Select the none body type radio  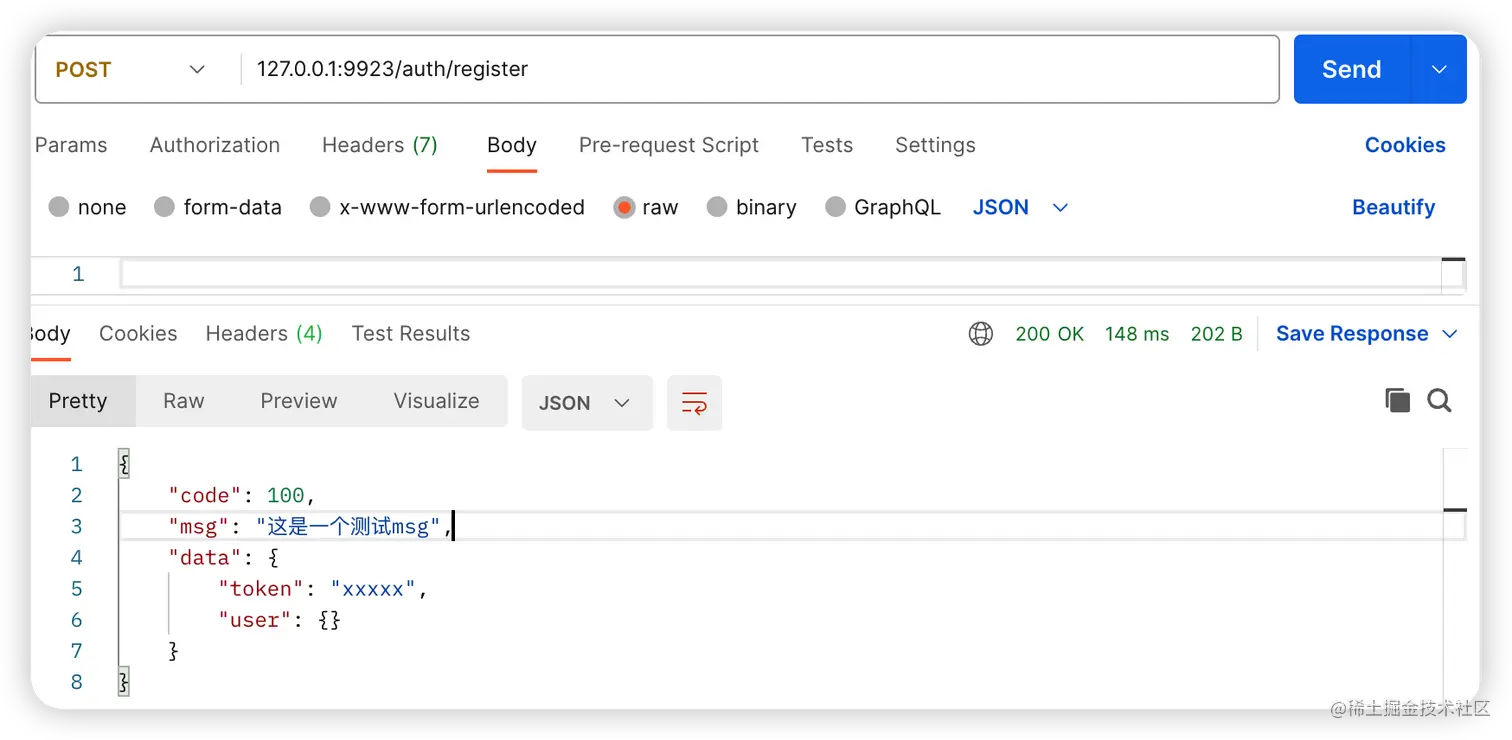pos(59,207)
